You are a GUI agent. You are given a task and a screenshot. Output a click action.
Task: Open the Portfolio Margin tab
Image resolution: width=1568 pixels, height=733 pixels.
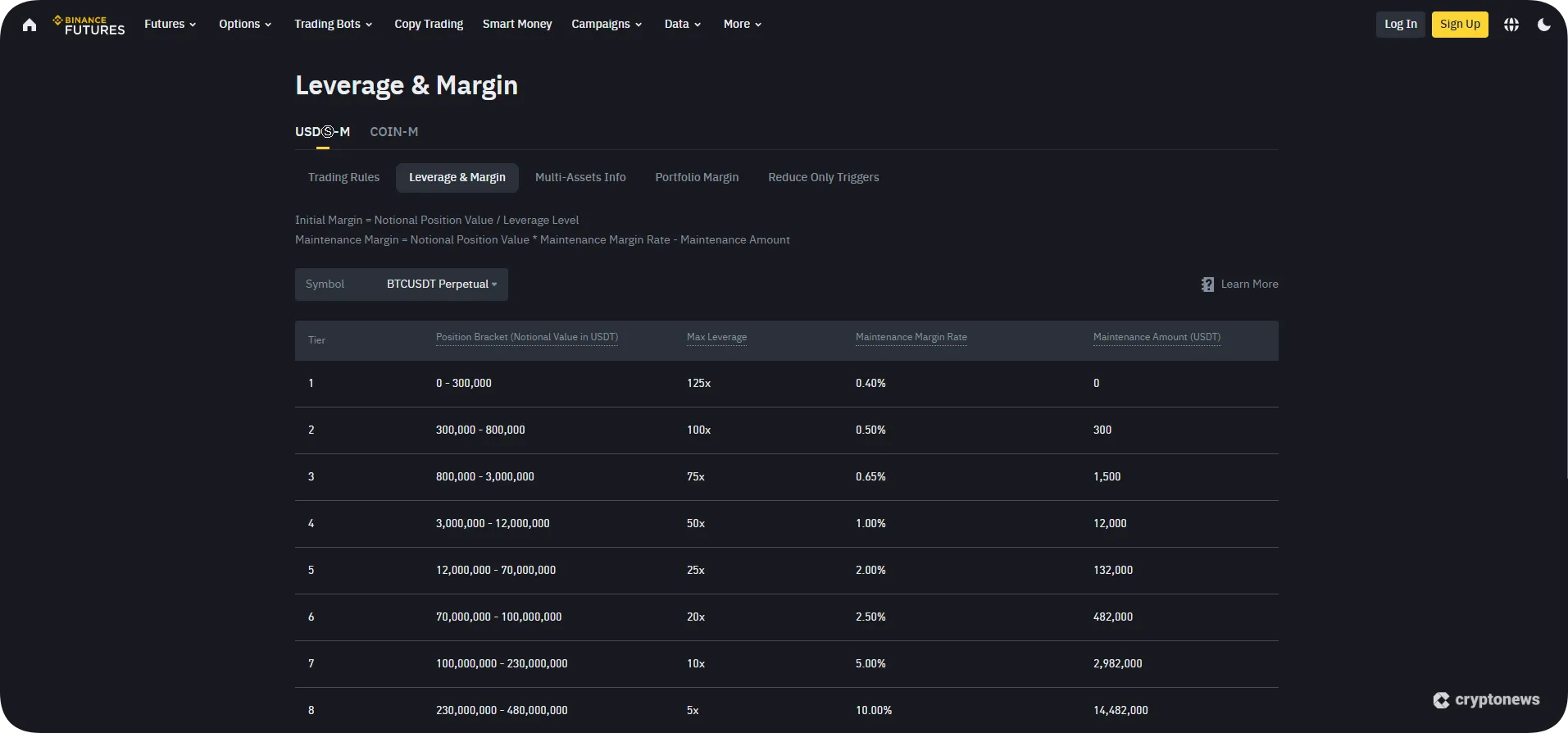pos(697,178)
